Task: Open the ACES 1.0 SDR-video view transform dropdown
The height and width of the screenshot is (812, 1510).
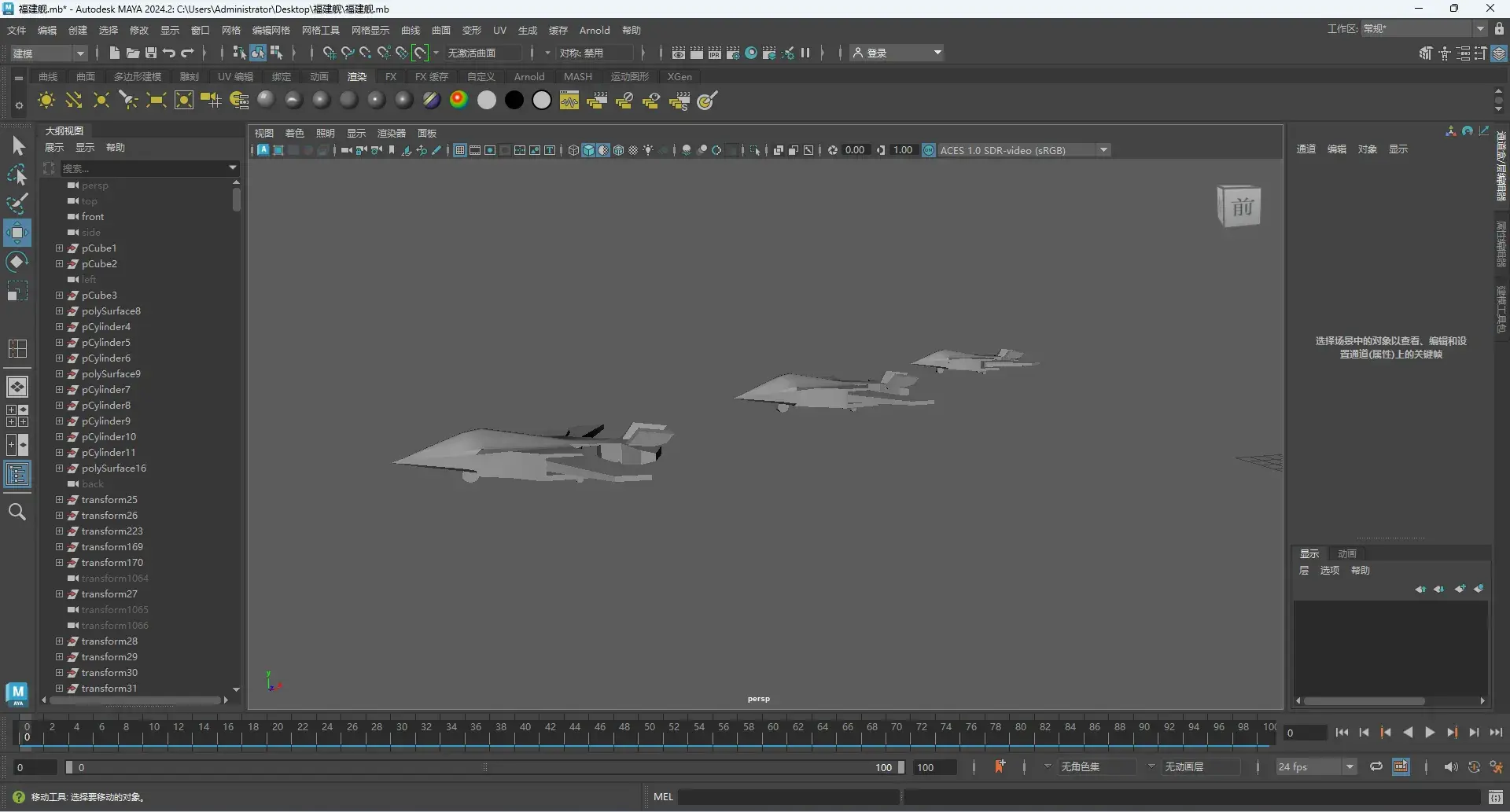Action: [1023, 150]
